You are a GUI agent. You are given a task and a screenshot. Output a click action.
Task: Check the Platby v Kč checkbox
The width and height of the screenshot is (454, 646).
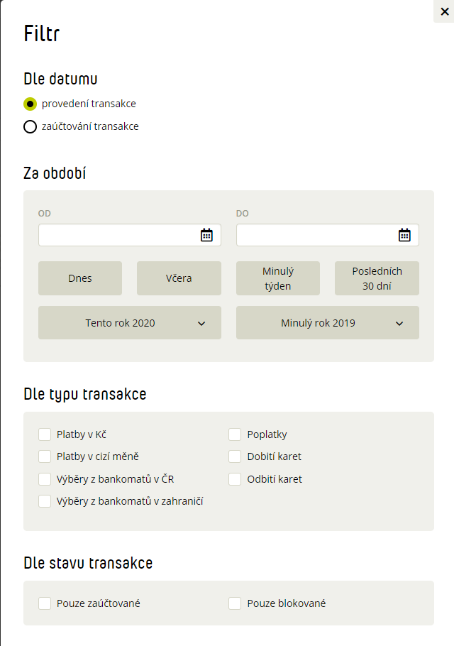[44, 434]
